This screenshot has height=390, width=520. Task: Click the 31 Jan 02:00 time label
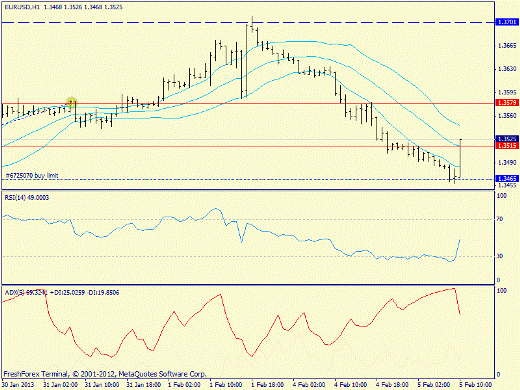pyautogui.click(x=60, y=385)
